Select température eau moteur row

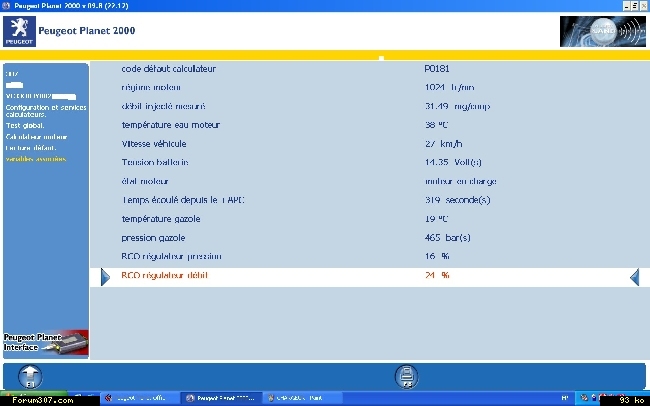tap(170, 125)
